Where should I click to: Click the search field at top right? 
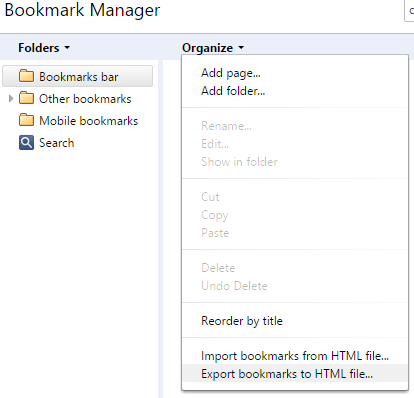pyautogui.click(x=409, y=11)
